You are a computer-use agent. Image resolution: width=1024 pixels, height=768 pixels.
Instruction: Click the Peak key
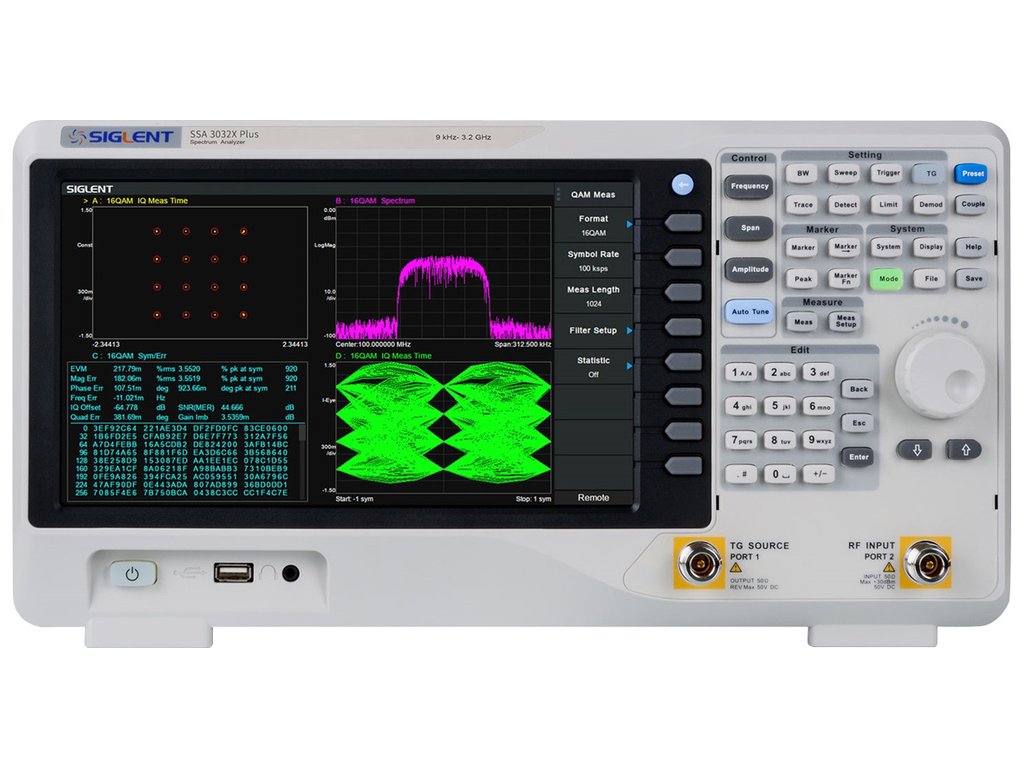(x=803, y=279)
